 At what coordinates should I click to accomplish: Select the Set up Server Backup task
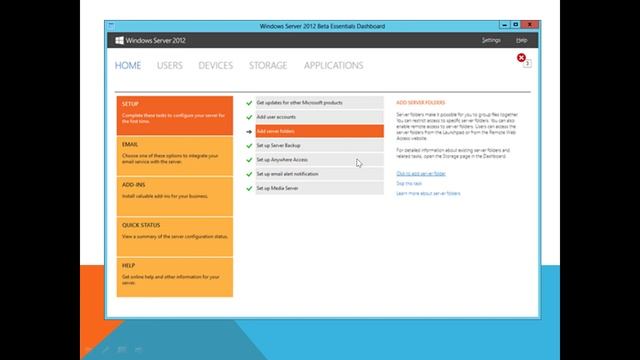click(320, 145)
